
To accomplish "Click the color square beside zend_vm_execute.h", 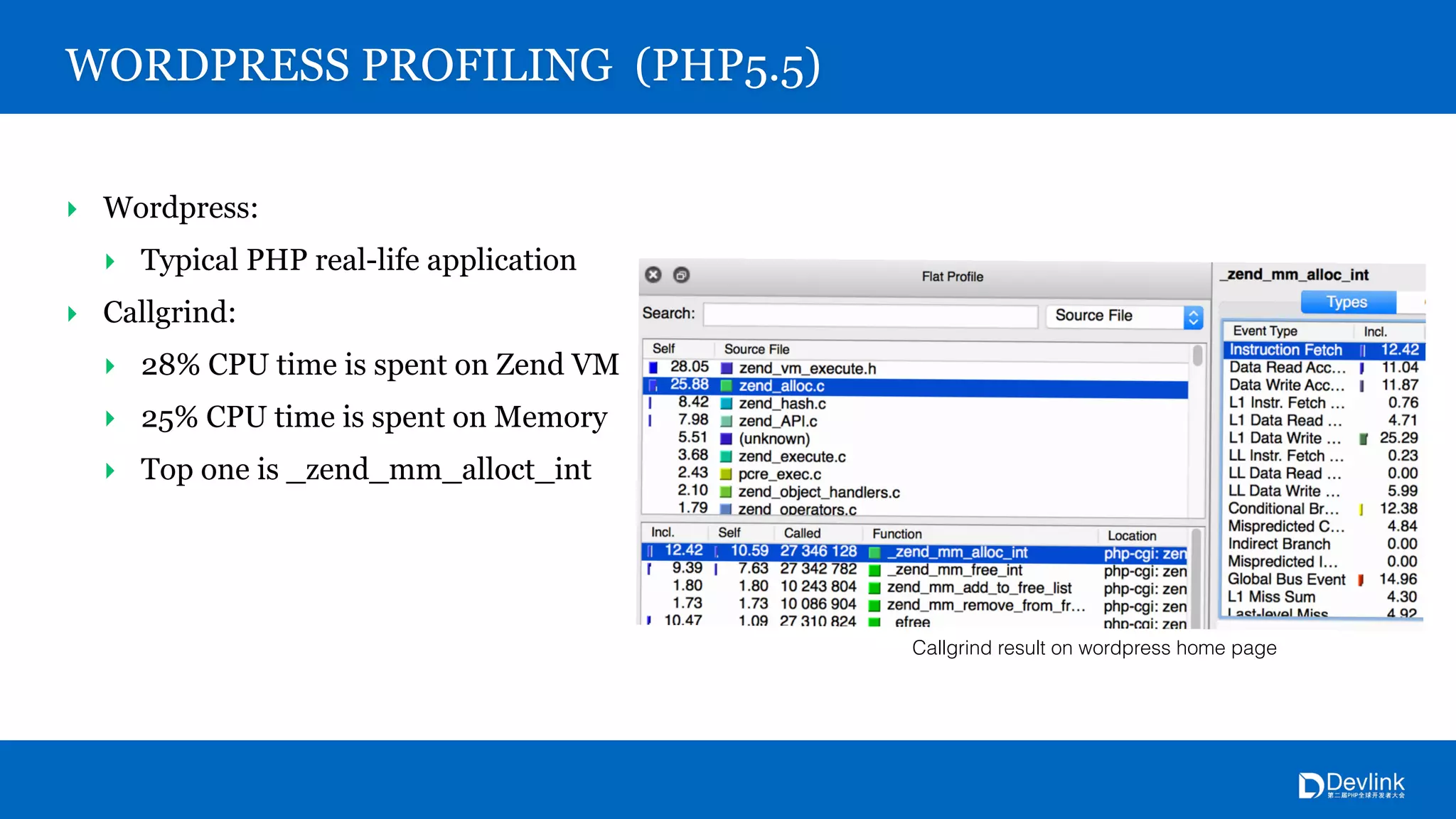I will point(727,368).
